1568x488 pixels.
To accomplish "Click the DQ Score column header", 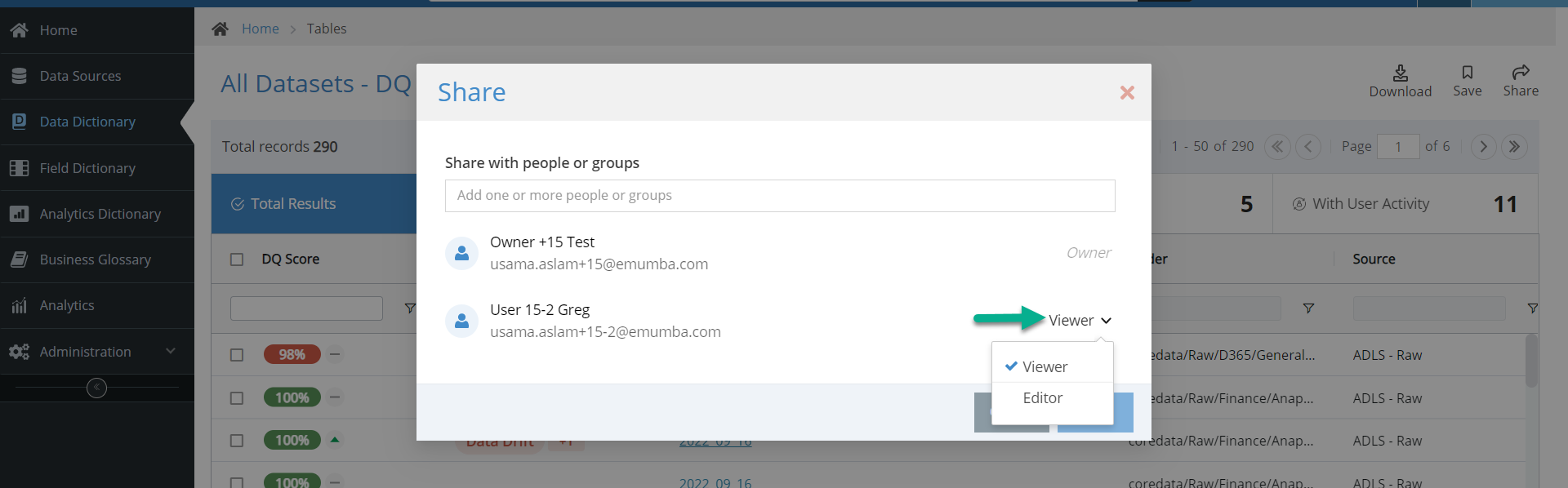I will point(290,260).
